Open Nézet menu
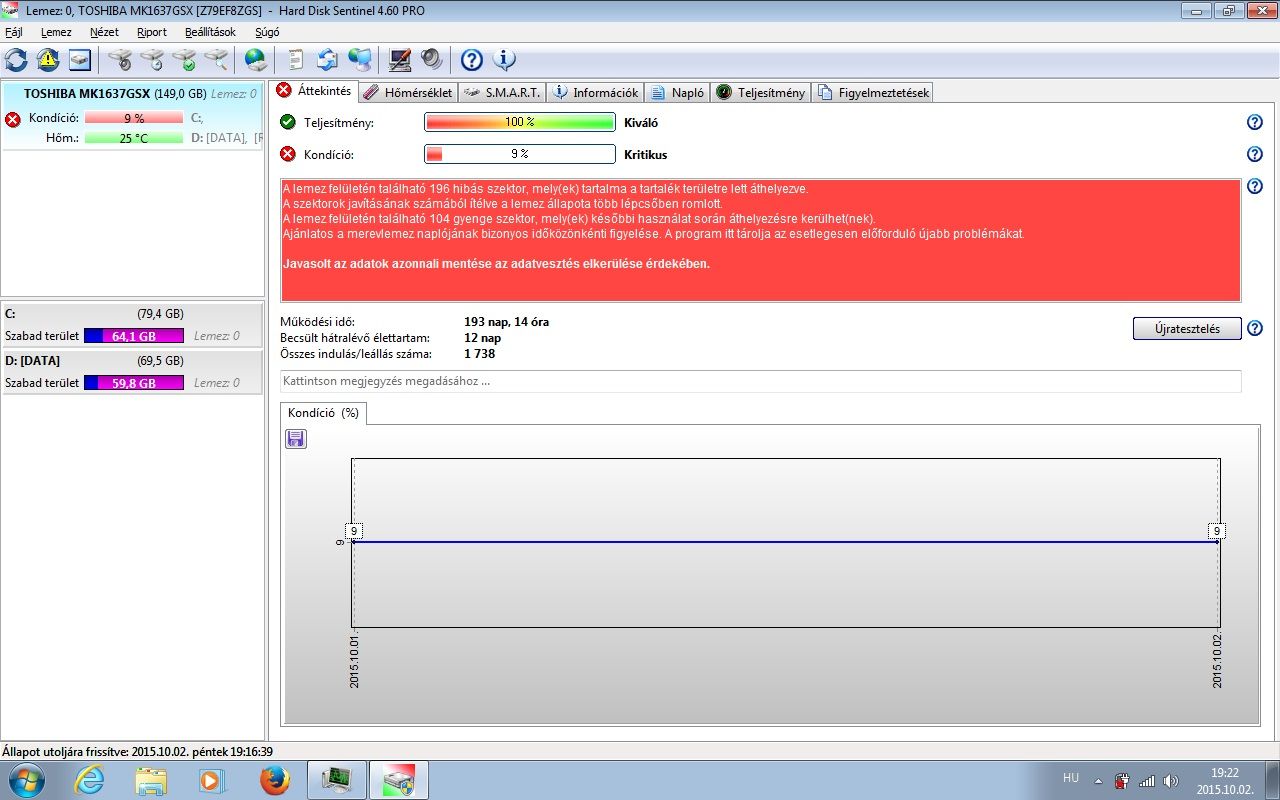 pyautogui.click(x=104, y=32)
